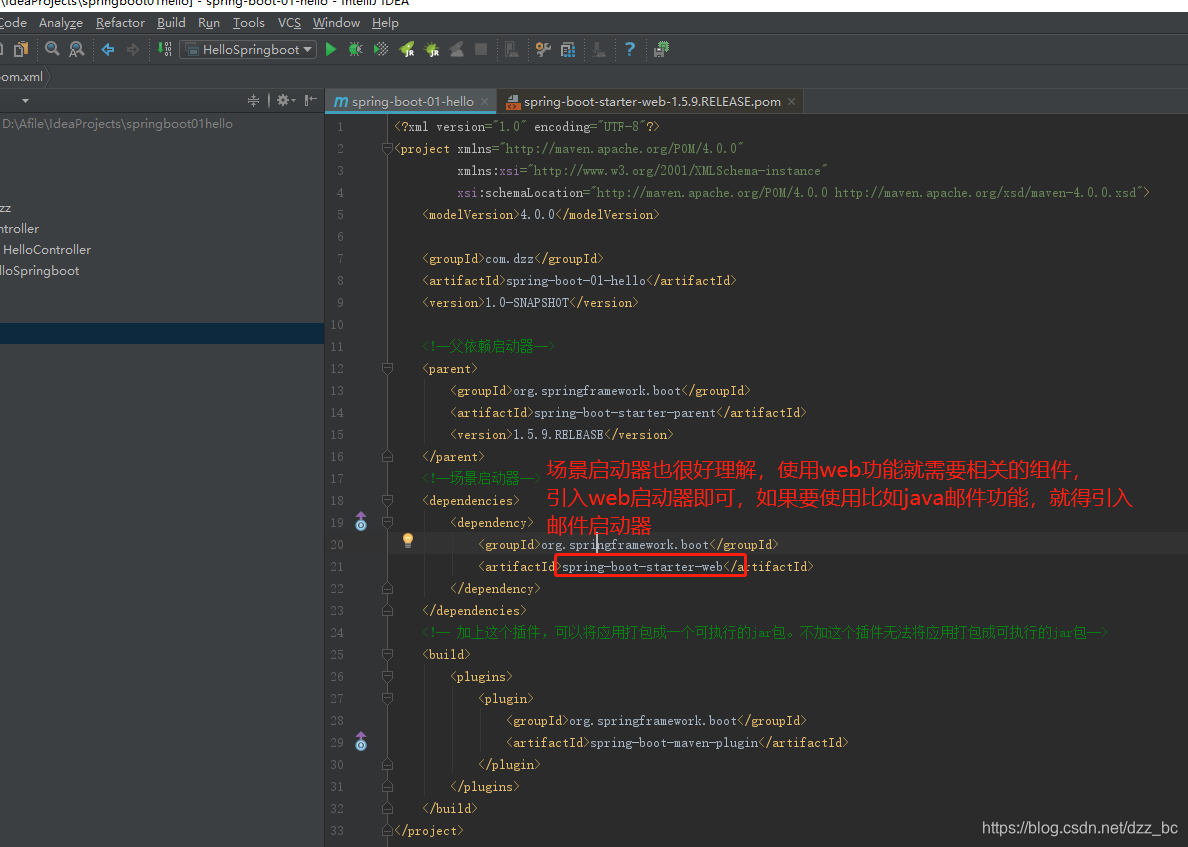Click the greyed SDK download icon
The image size is (1188, 847).
(x=599, y=49)
